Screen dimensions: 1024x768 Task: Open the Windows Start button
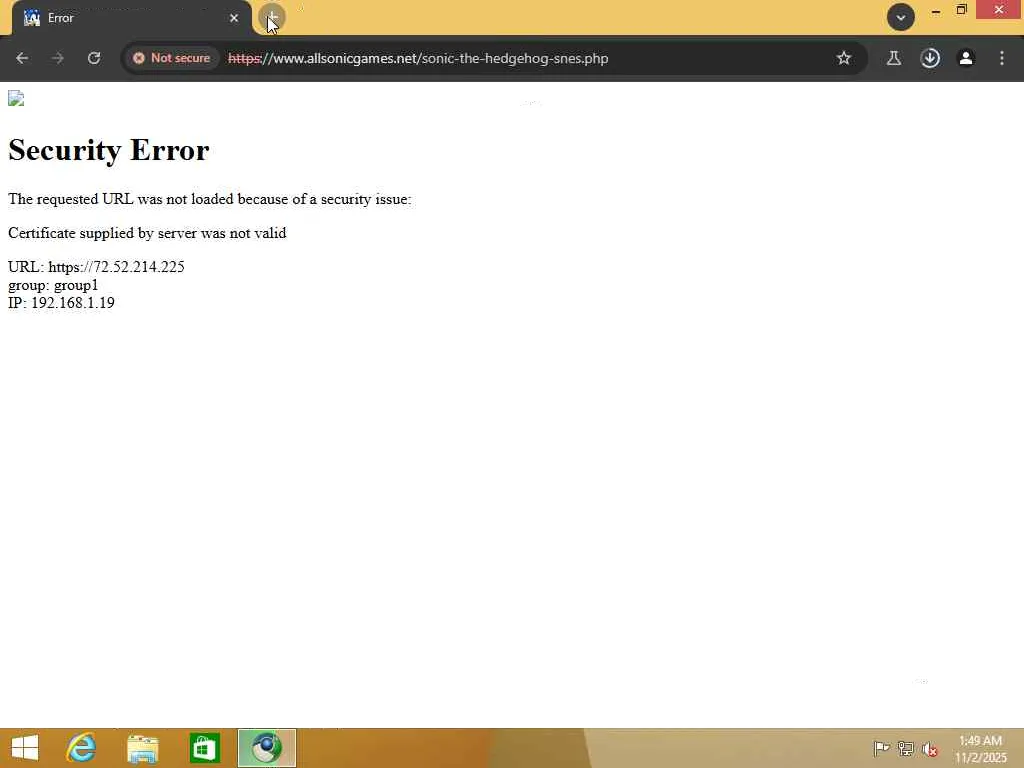click(25, 748)
